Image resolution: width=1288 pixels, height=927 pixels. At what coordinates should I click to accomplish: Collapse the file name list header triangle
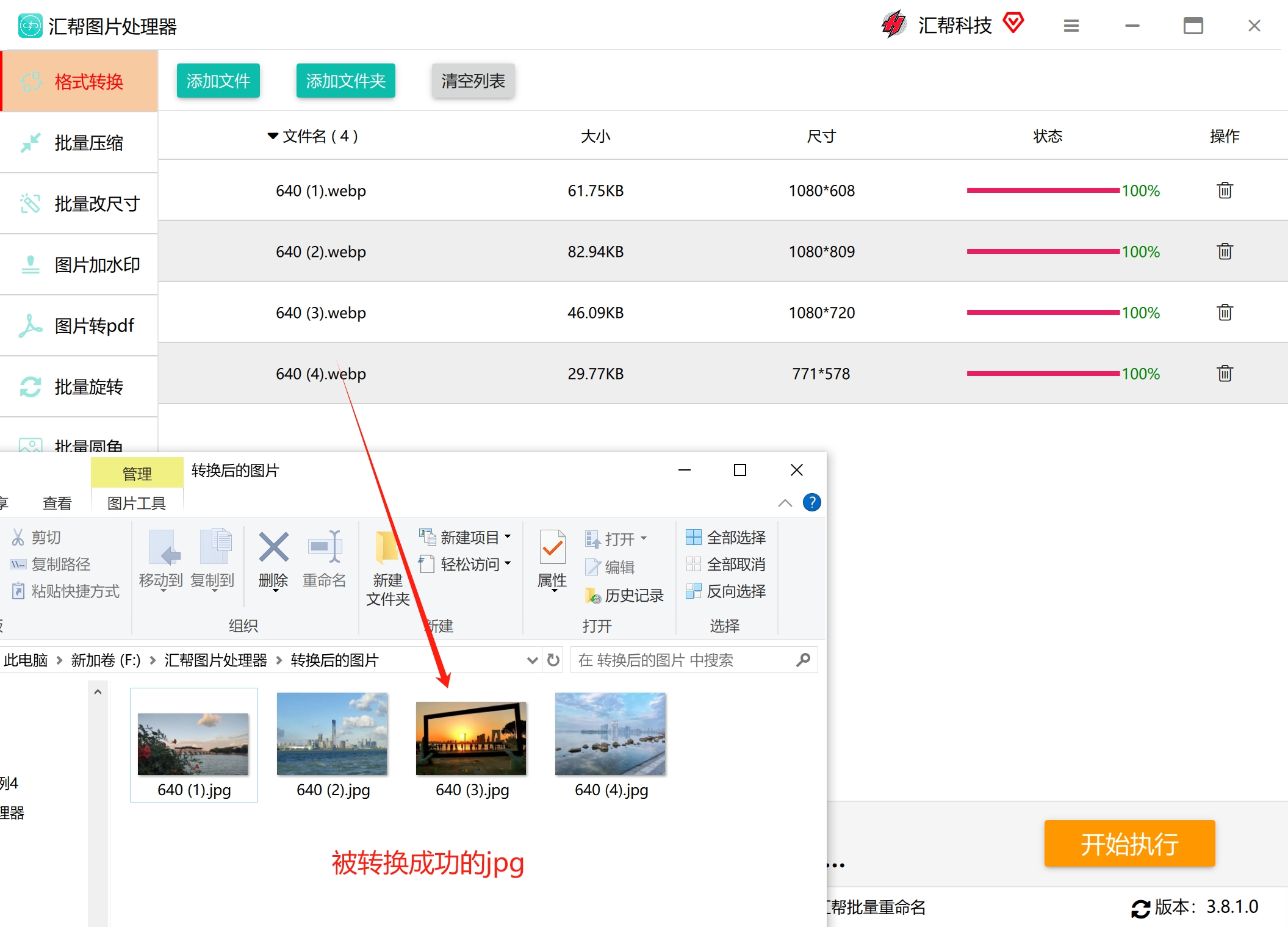pos(273,136)
